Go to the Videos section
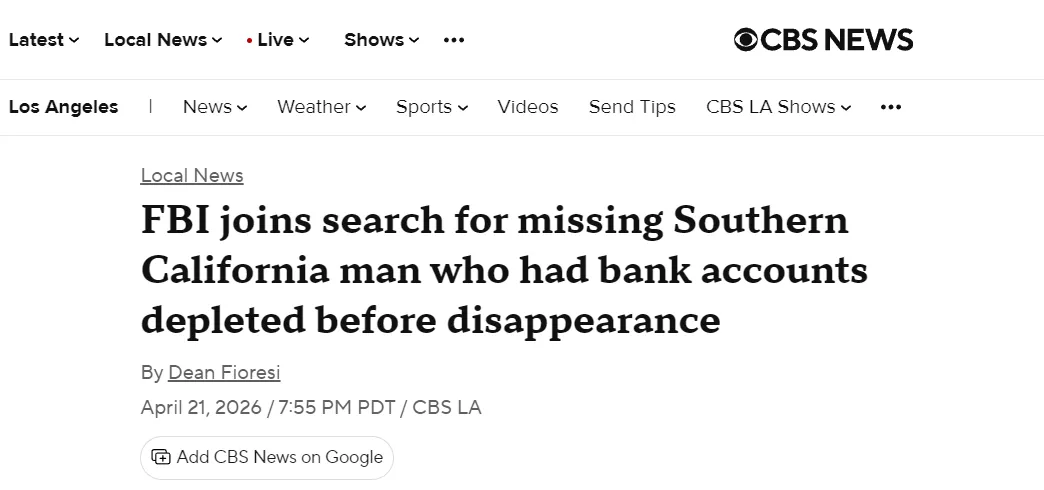The height and width of the screenshot is (490, 1044). click(x=528, y=107)
